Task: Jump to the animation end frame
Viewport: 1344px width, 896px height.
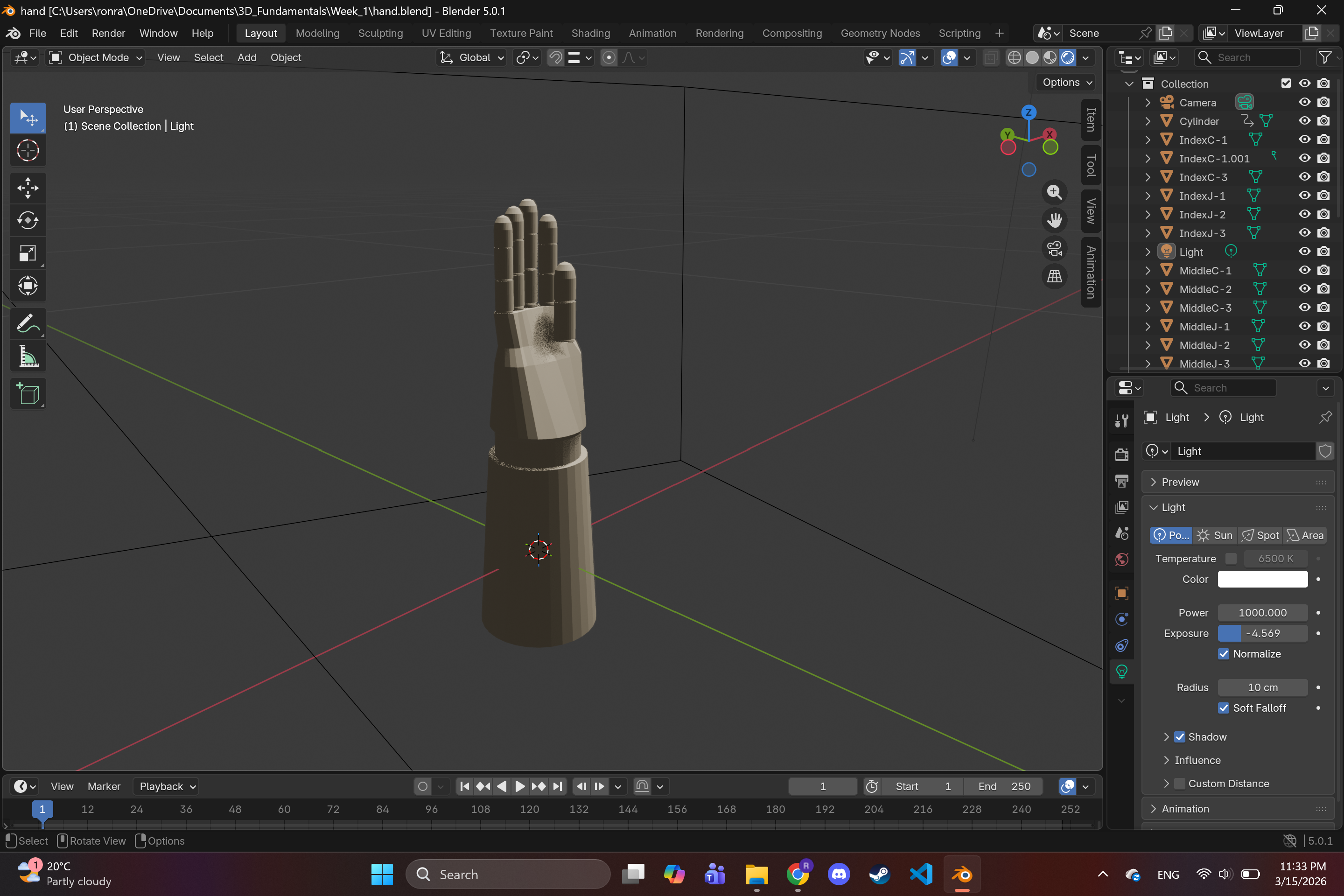Action: [558, 786]
